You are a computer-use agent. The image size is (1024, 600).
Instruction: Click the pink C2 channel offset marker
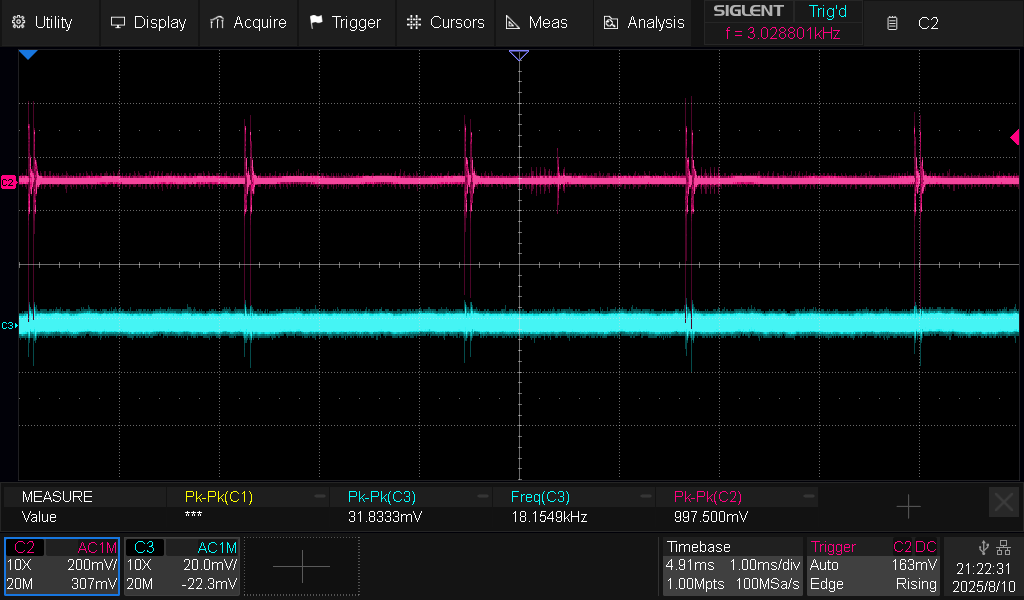[8, 182]
